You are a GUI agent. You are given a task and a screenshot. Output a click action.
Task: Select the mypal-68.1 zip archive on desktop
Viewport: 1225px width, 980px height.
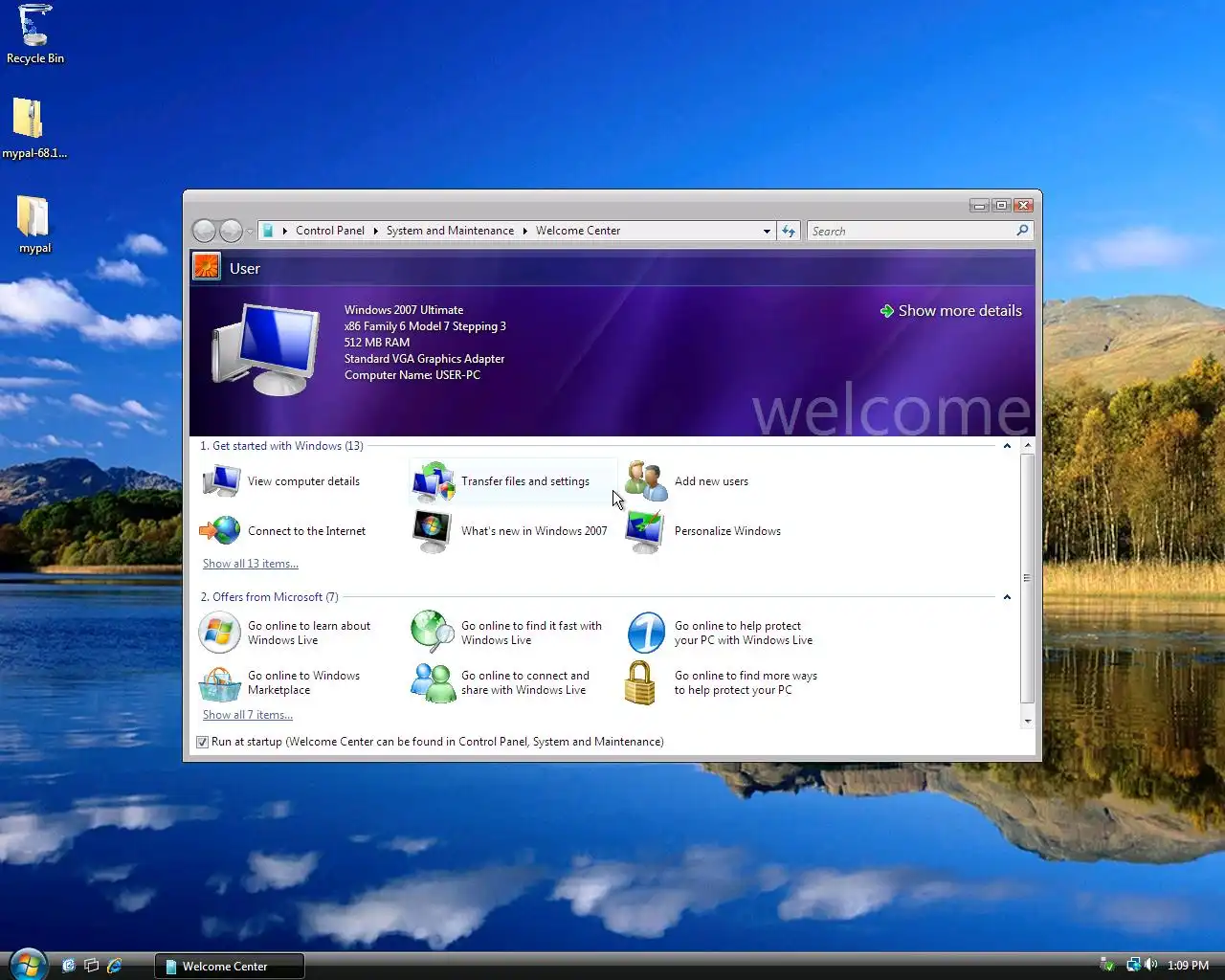pos(34,128)
